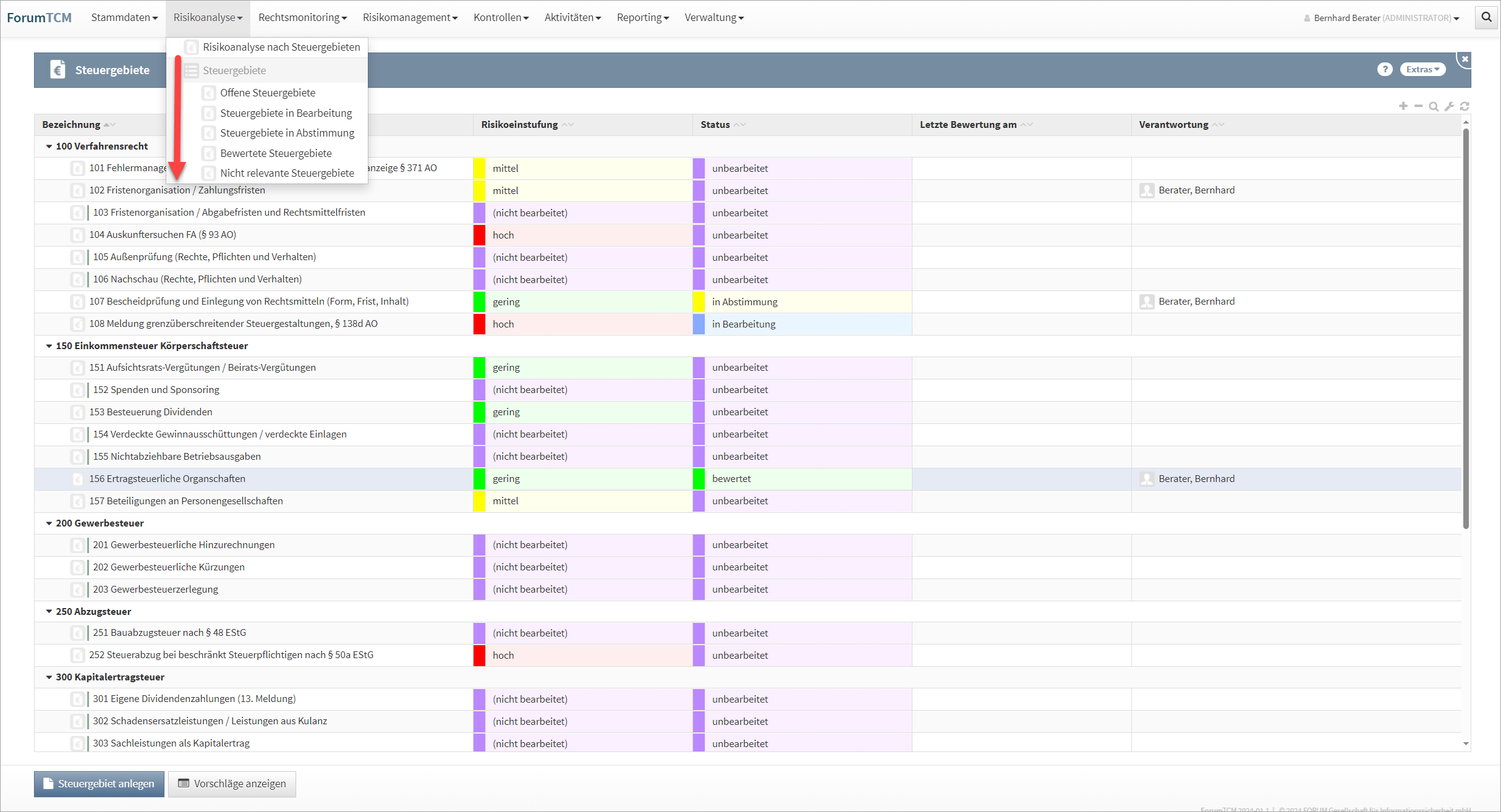Collapse all rows with minus icon
The width and height of the screenshot is (1501, 812).
point(1418,106)
